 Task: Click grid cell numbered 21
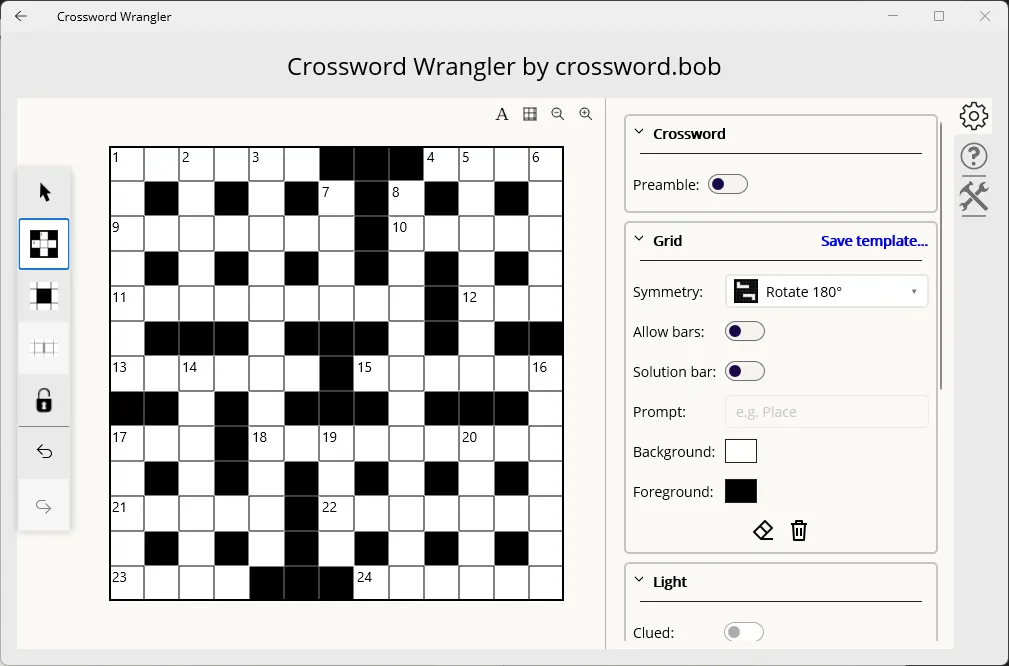coord(127,513)
